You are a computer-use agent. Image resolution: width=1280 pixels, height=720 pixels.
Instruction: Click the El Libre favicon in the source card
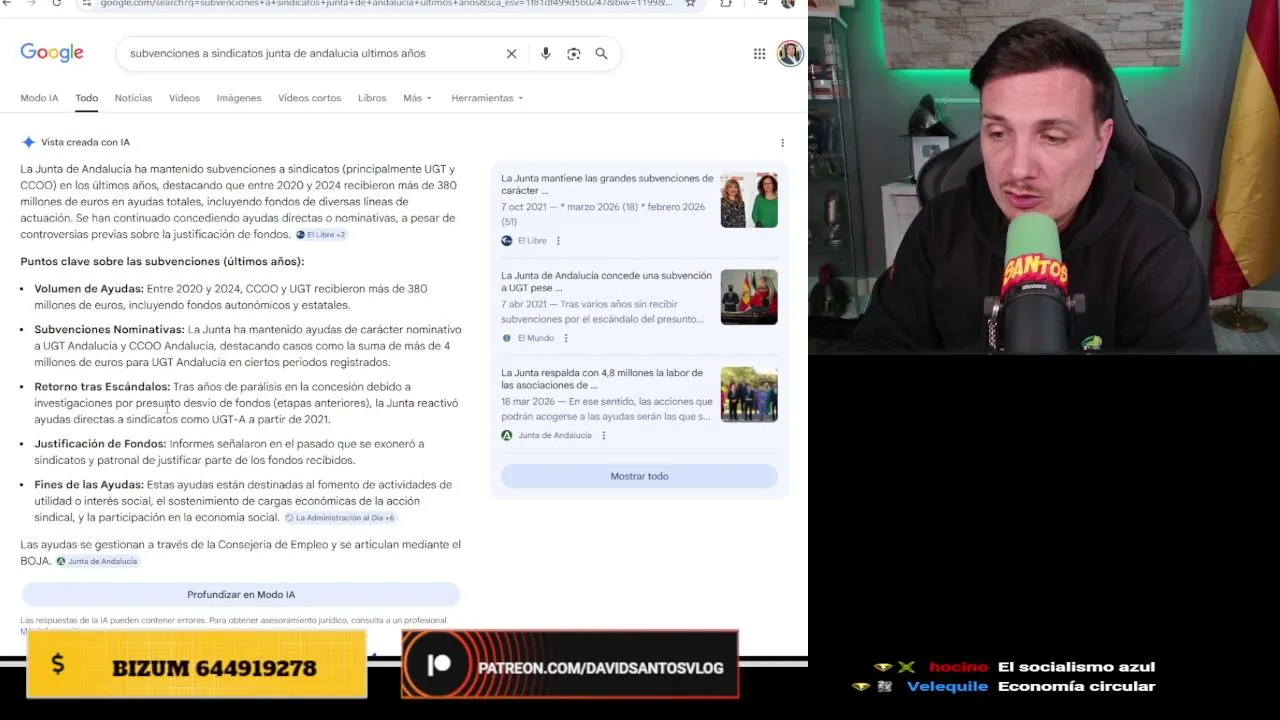507,241
